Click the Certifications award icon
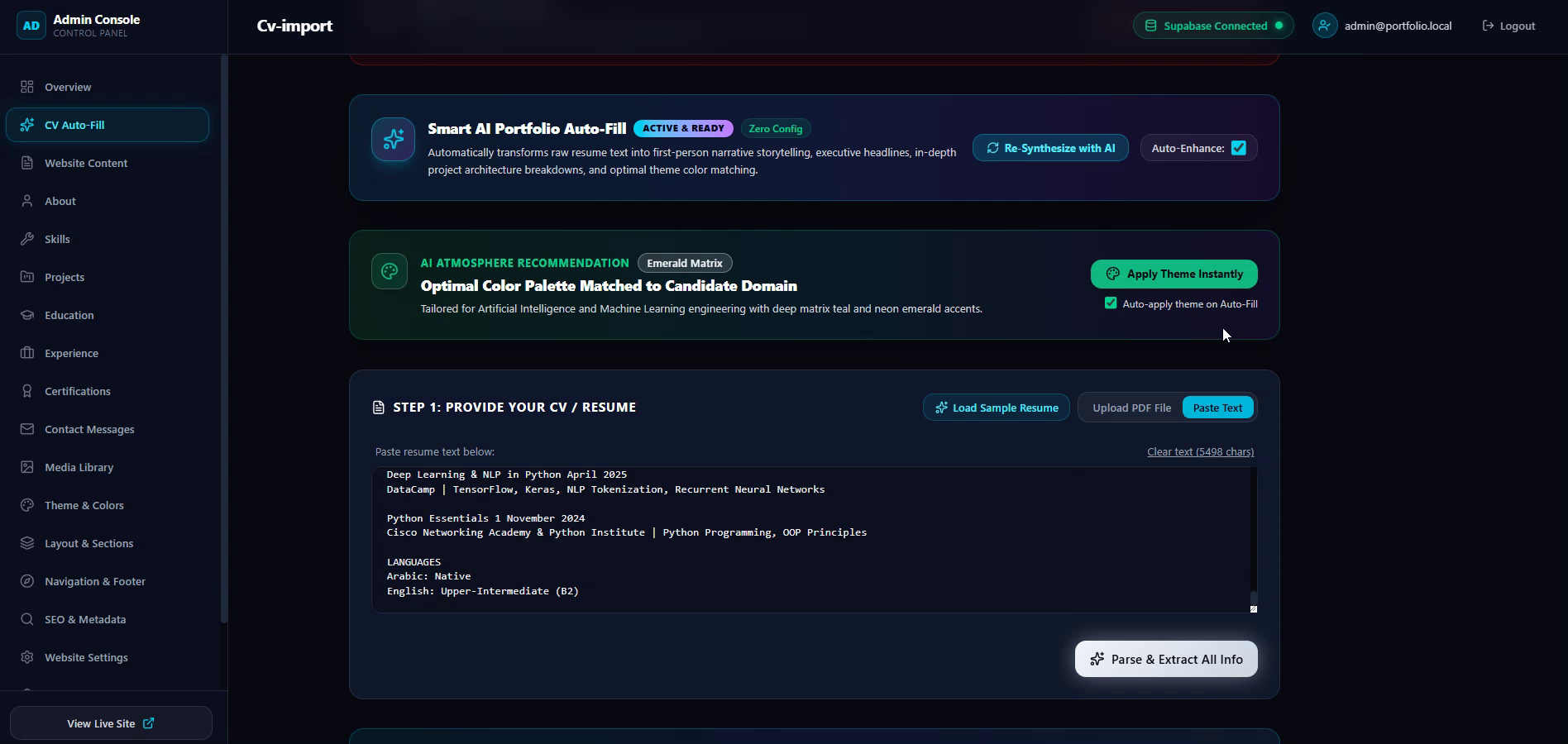 tap(27, 391)
